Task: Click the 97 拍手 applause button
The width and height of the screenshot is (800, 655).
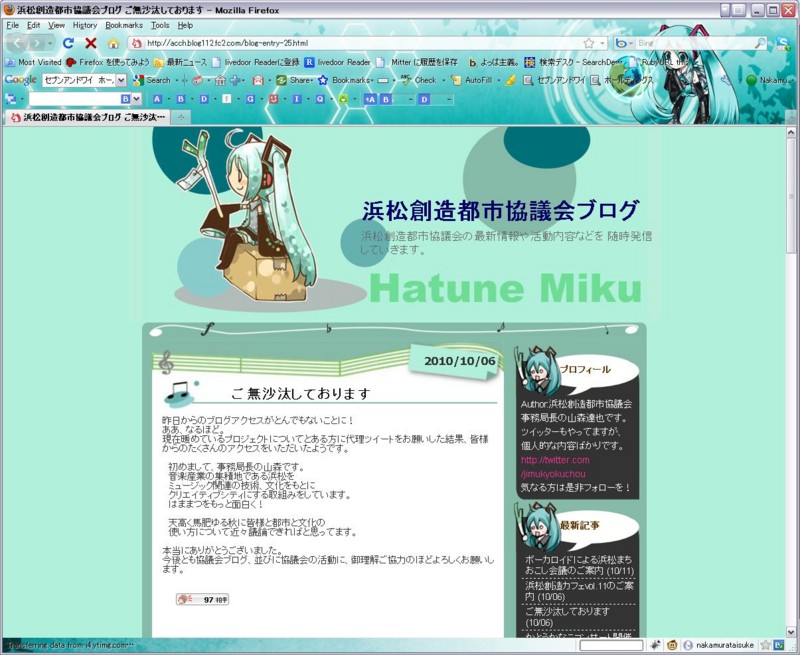Action: pyautogui.click(x=203, y=599)
